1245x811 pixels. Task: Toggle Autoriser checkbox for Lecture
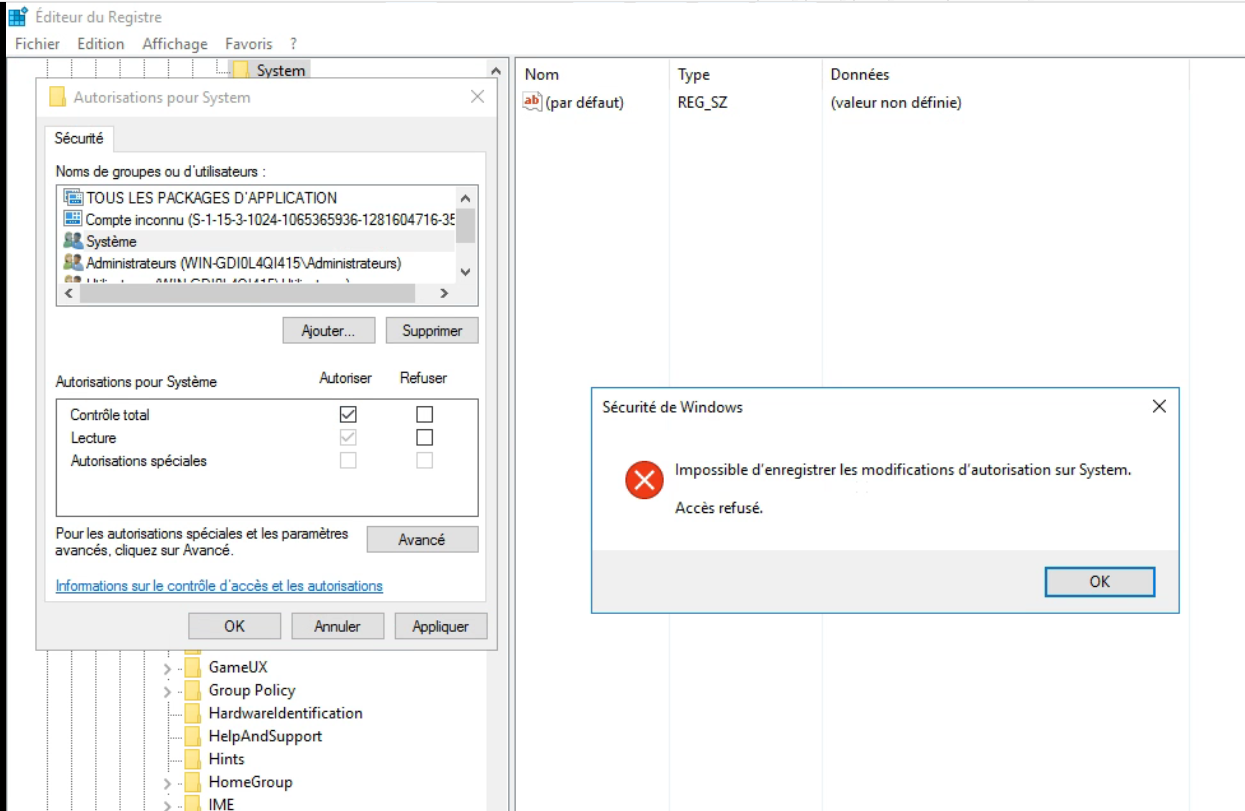(x=348, y=437)
